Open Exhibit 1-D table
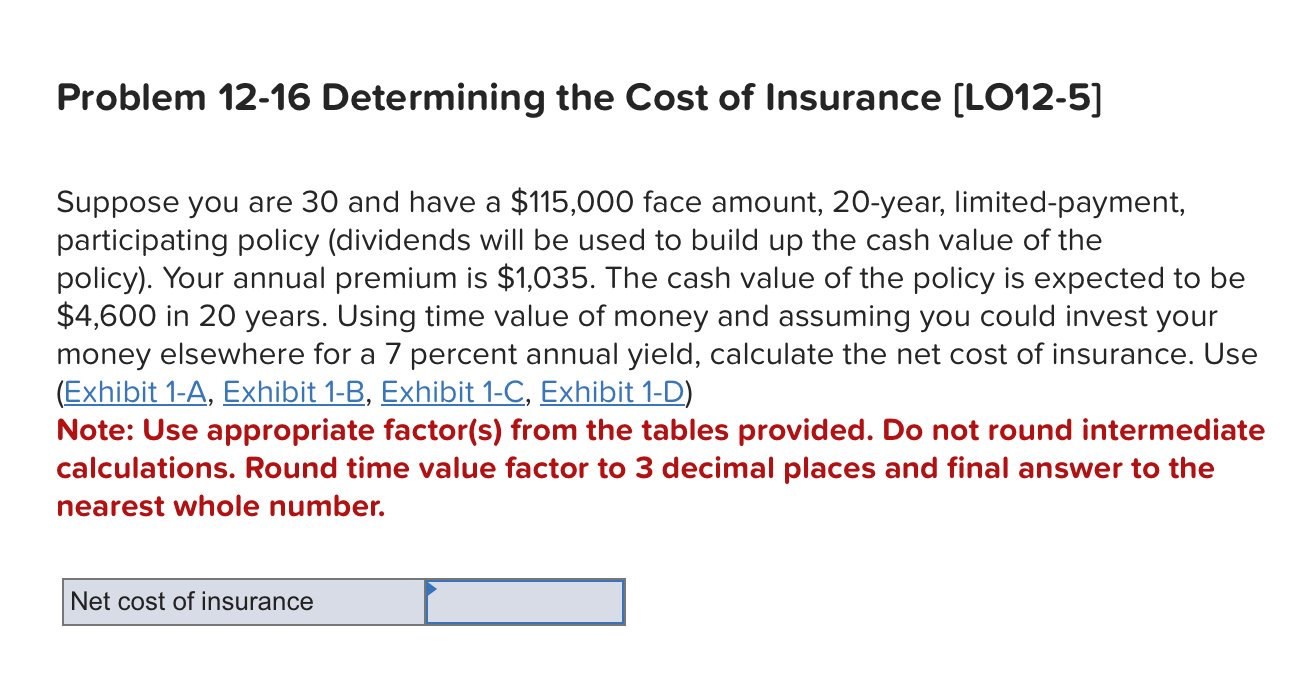The height and width of the screenshot is (680, 1290). 611,392
